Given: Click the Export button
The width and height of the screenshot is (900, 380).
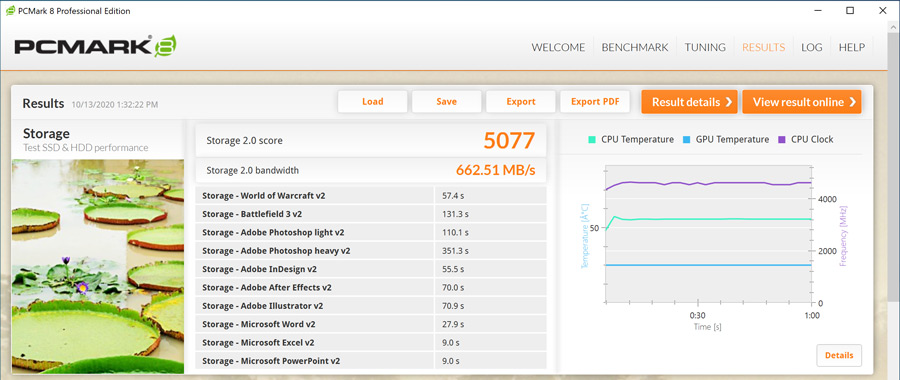Looking at the screenshot, I should pyautogui.click(x=521, y=102).
